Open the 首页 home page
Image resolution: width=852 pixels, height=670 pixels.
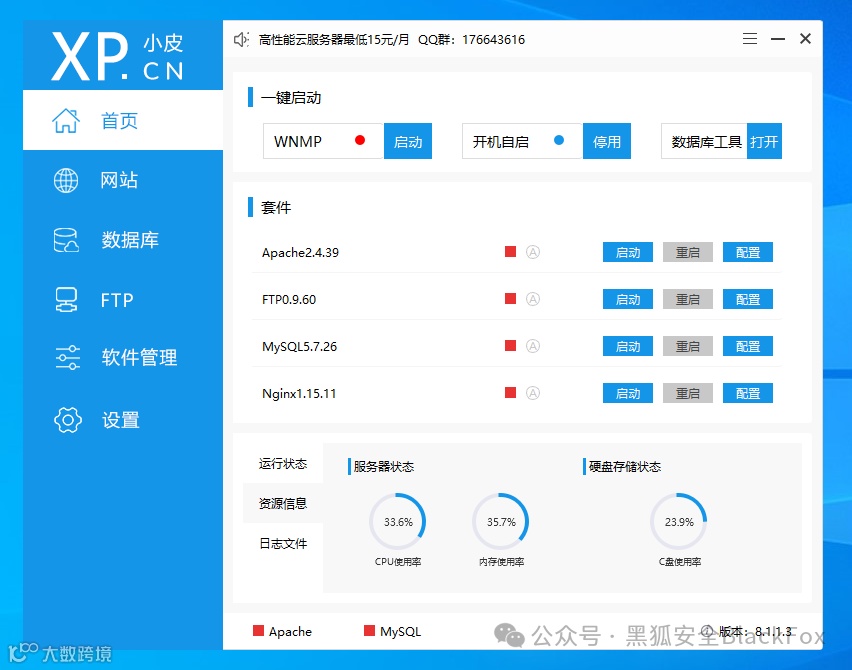123,120
